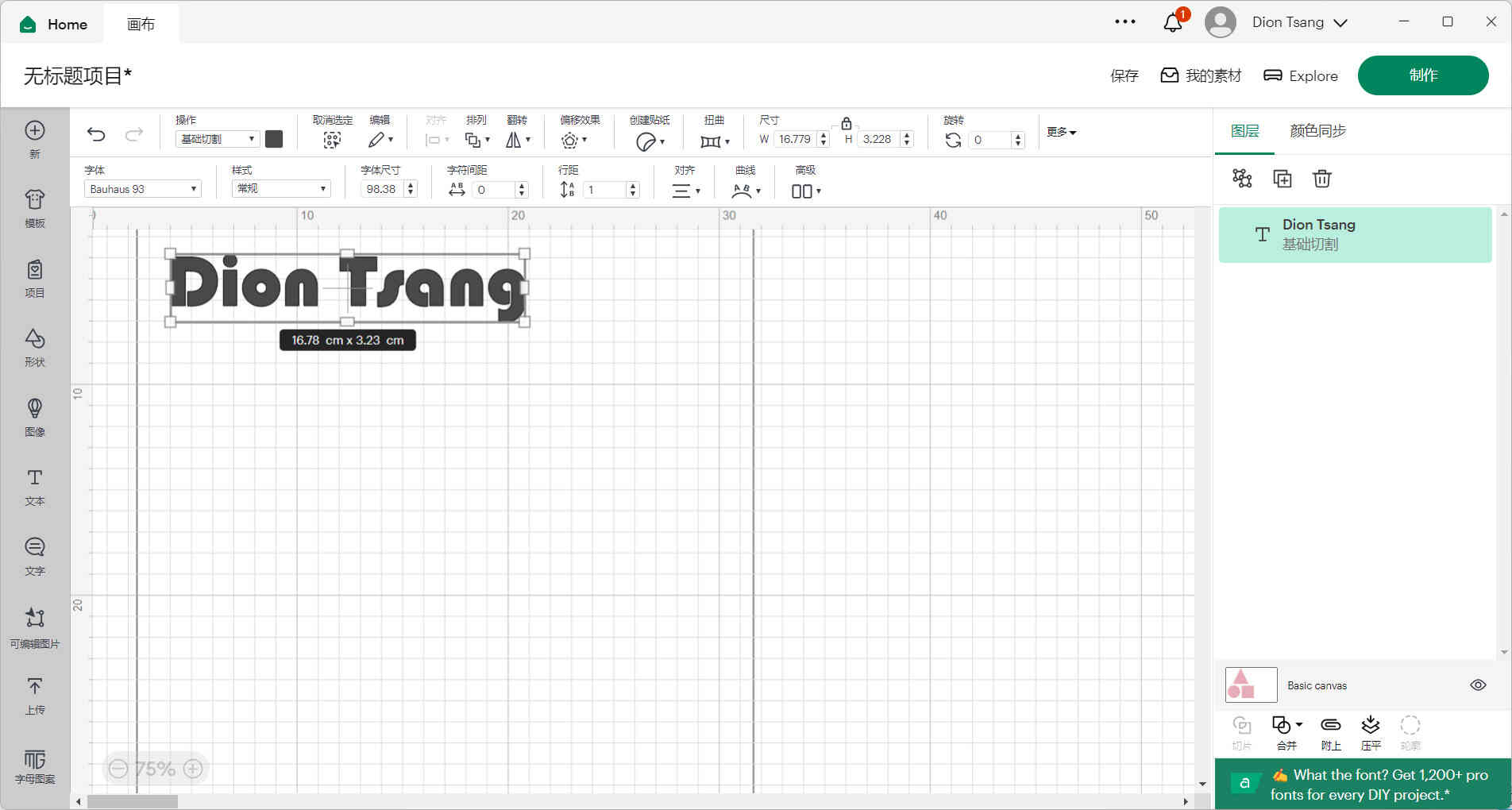Click the horizontal canvas scrollbar thumb
The height and width of the screenshot is (810, 1512).
point(133,802)
